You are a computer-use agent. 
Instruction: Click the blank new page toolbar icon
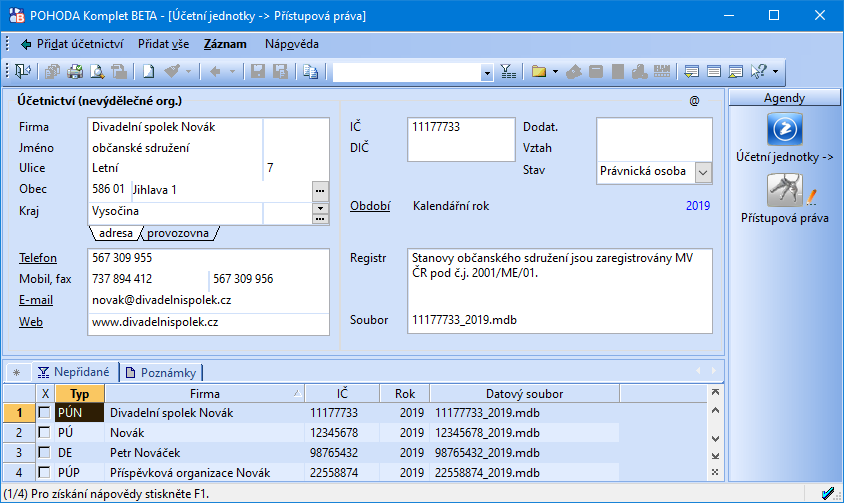point(149,72)
